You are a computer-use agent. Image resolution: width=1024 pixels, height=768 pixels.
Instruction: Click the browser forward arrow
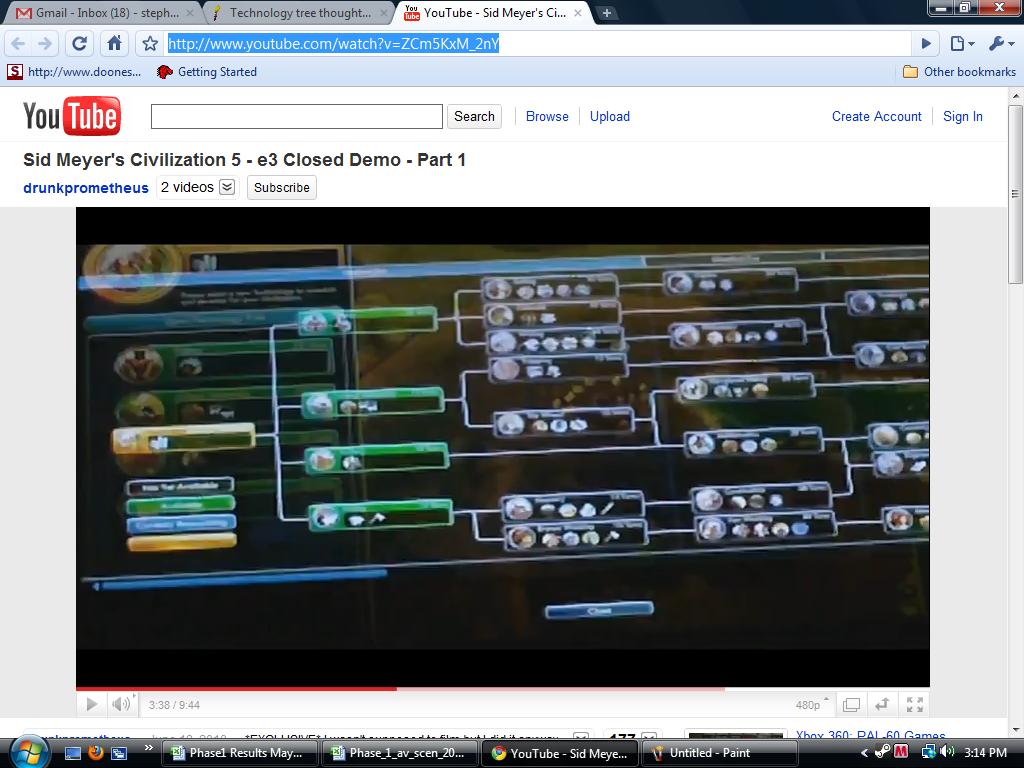coord(44,44)
